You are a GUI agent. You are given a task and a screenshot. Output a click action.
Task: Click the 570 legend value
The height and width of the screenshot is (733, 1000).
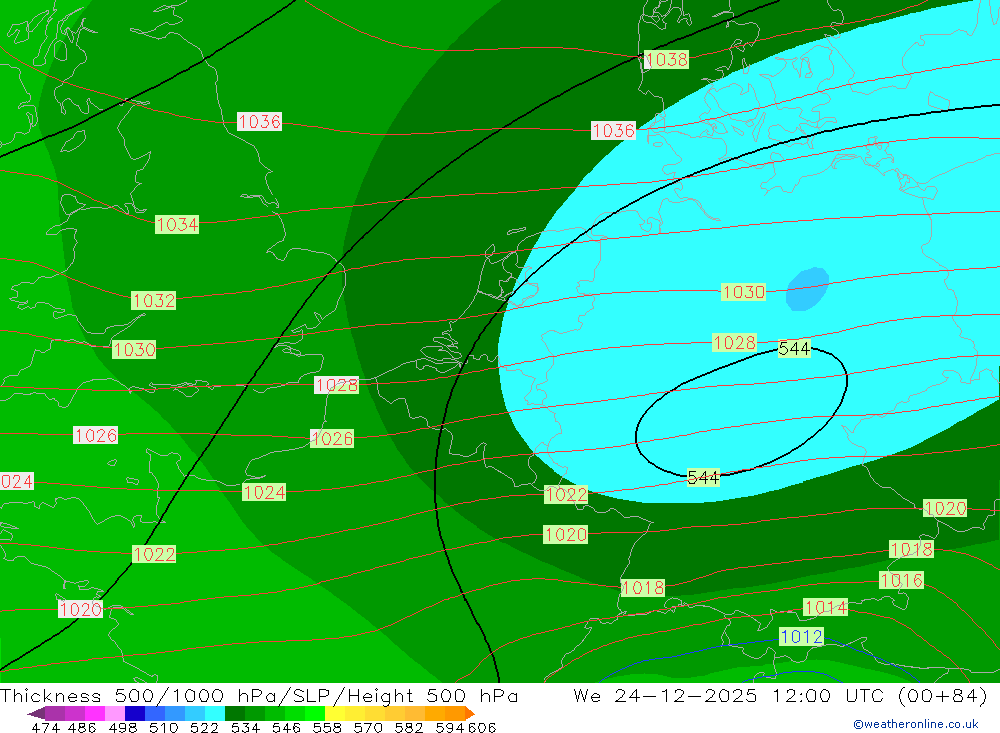[x=368, y=727]
